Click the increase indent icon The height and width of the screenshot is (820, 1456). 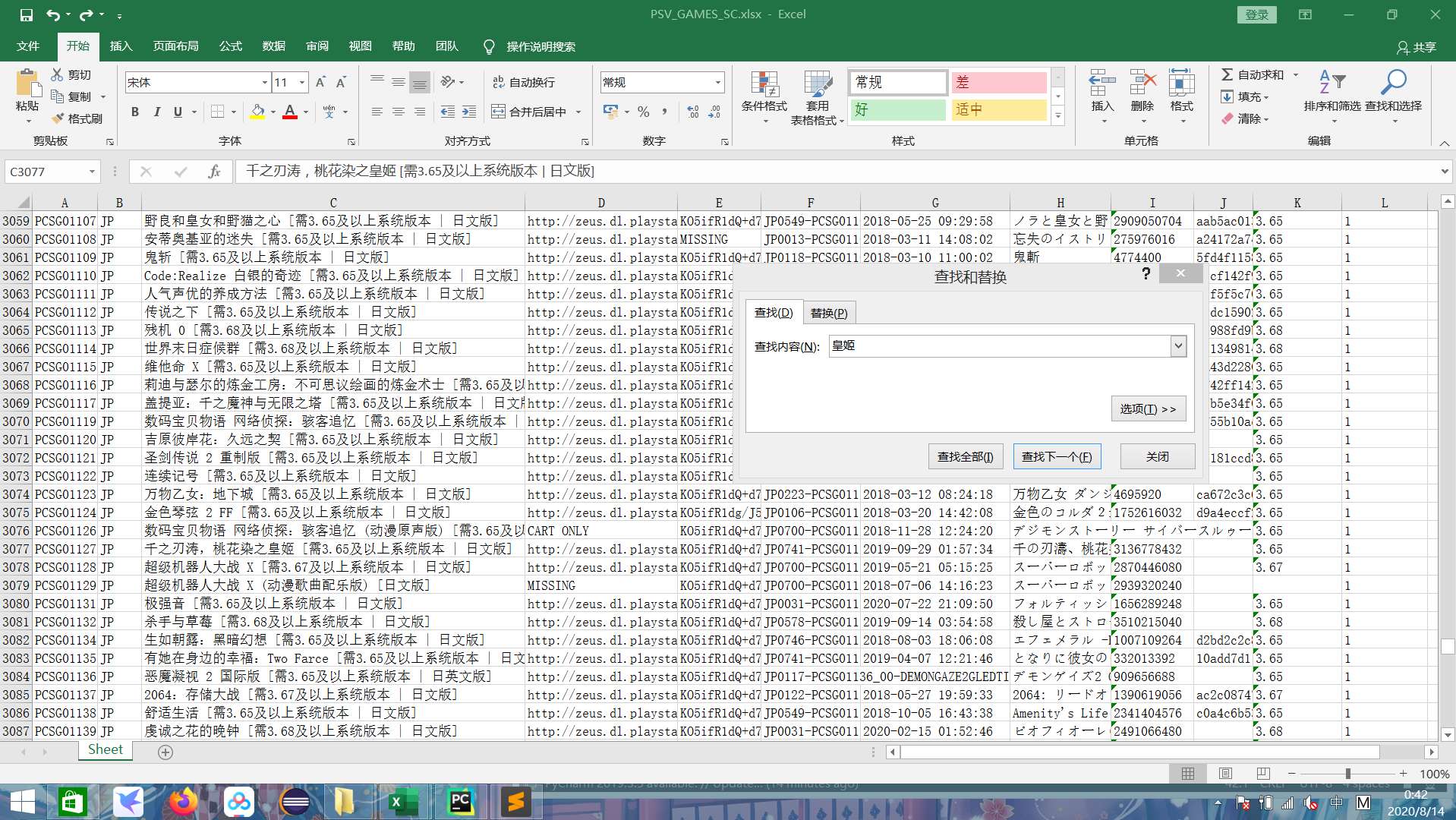point(470,112)
